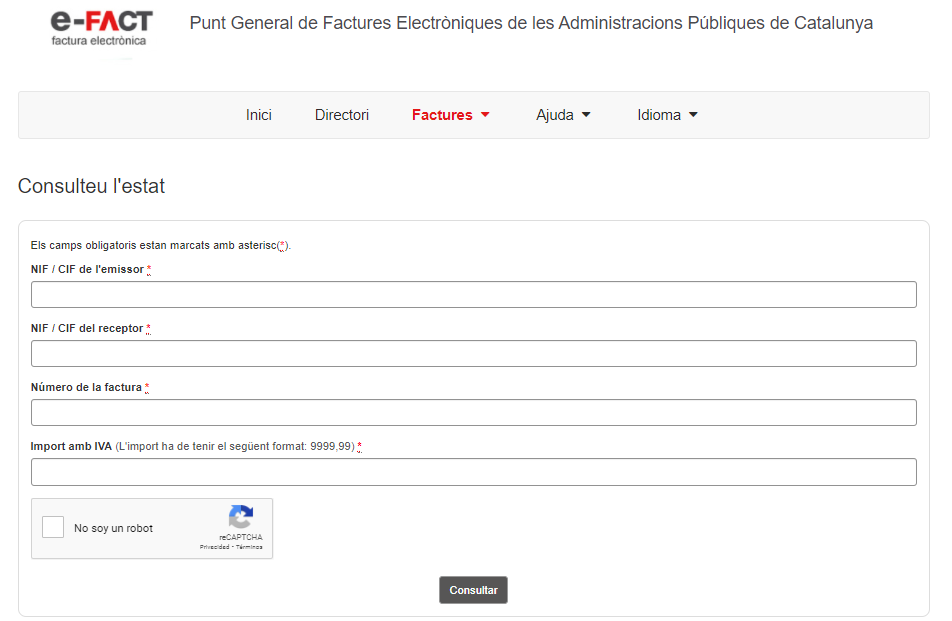Screen dimensions: 952x621
Task: Open the reCAPTCHA Privacidad link
Action: [214, 547]
